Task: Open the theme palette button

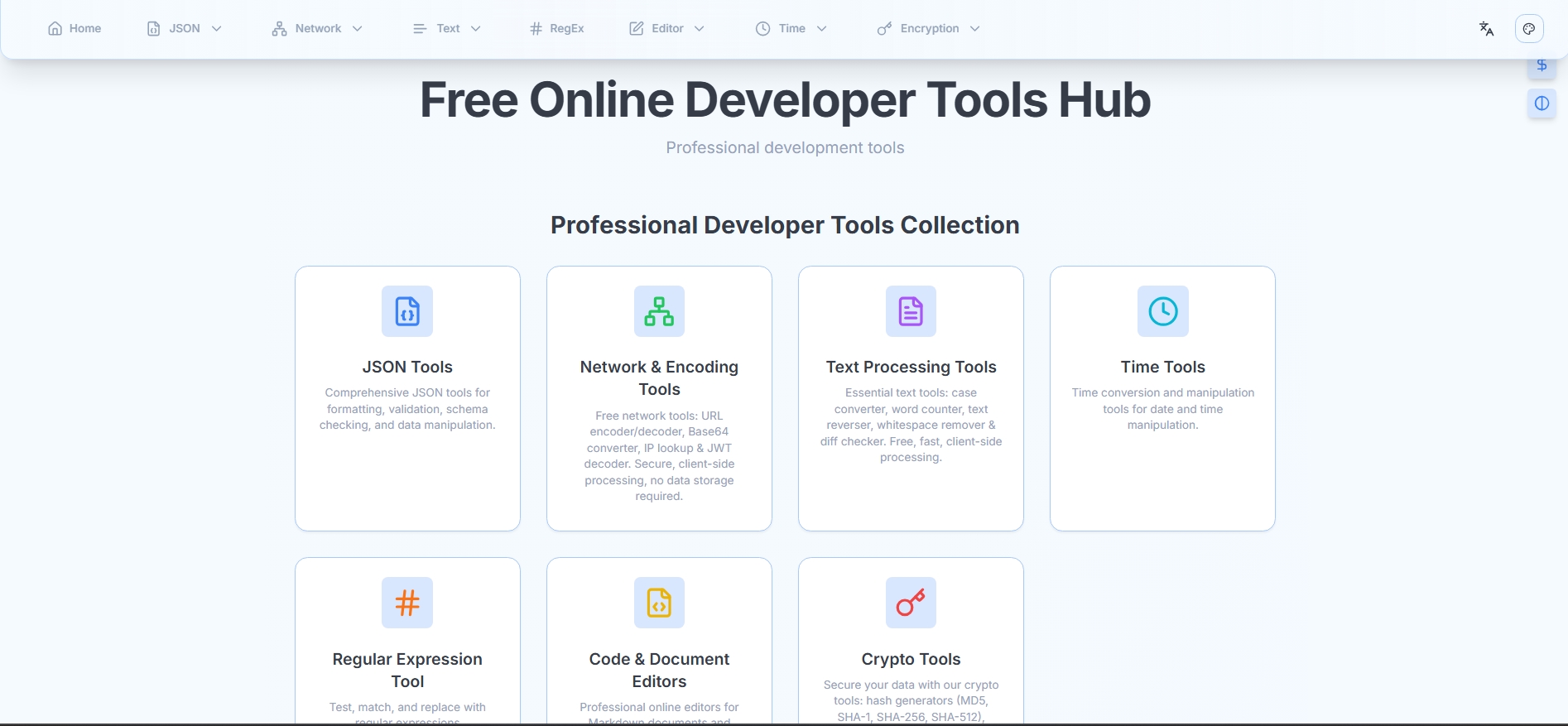Action: tap(1529, 29)
